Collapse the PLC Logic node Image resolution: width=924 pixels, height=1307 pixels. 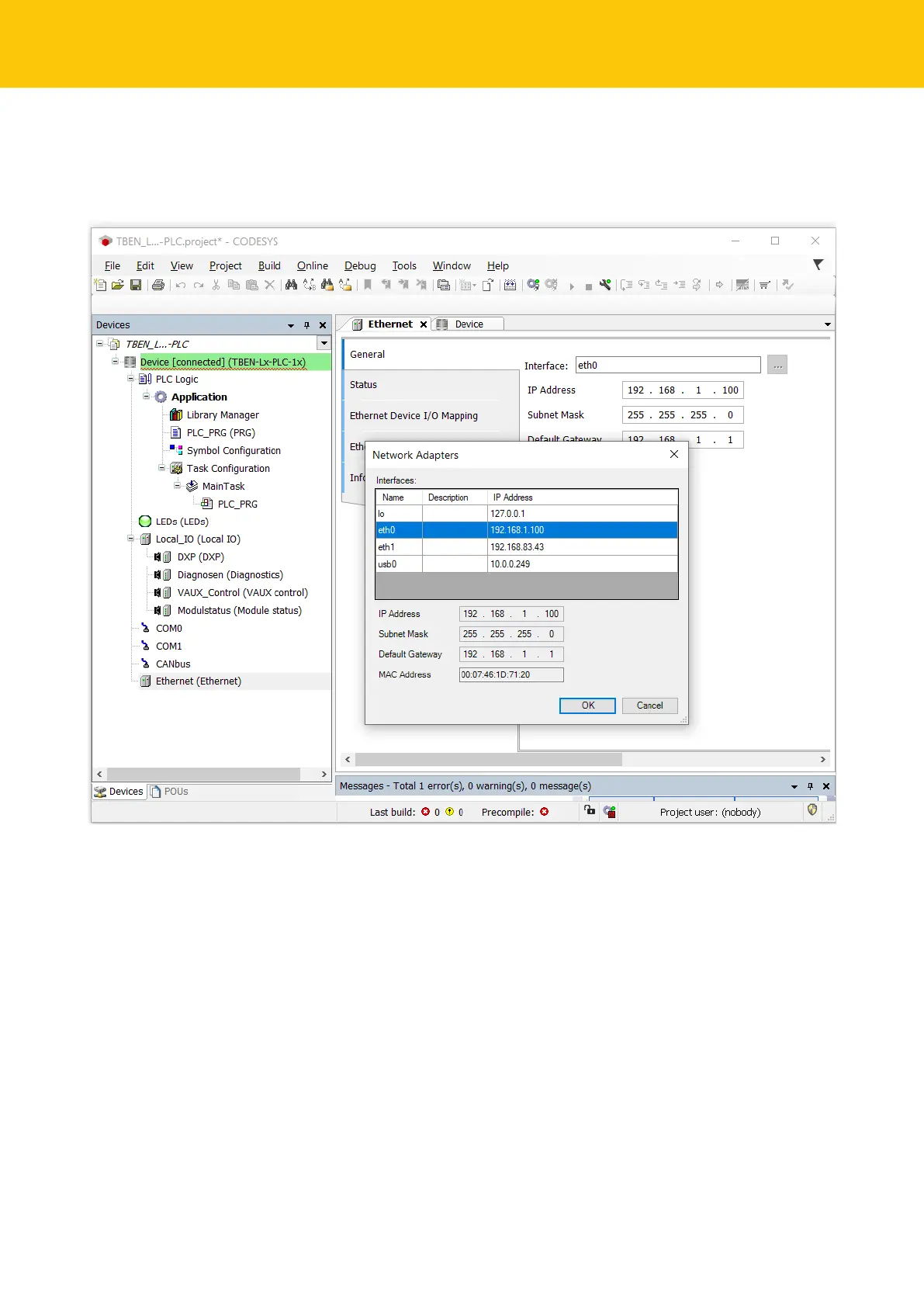(x=130, y=379)
